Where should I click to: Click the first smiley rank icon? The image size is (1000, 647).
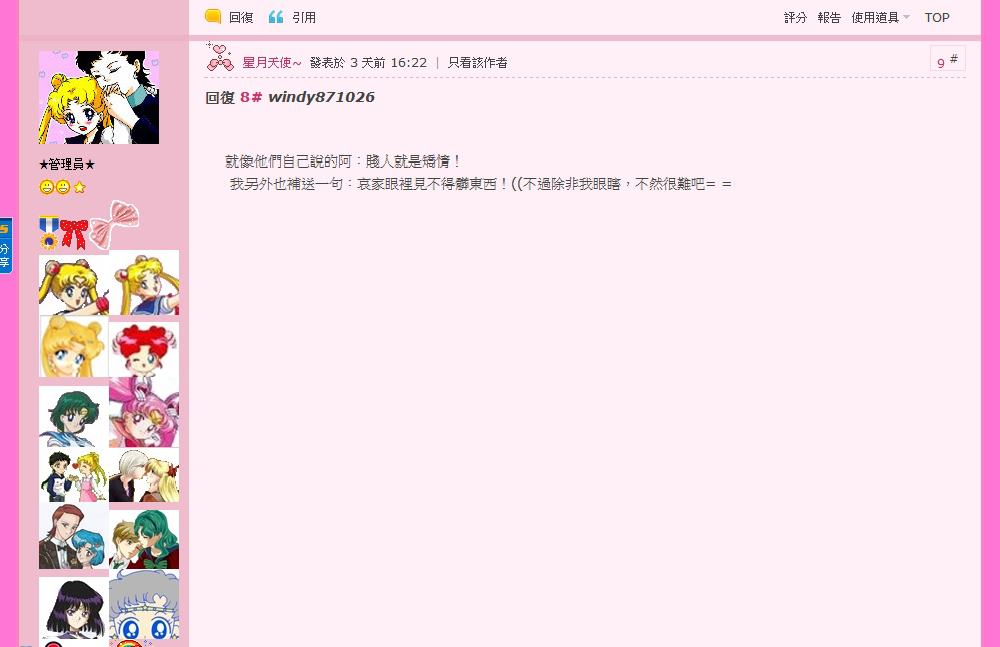(x=47, y=187)
